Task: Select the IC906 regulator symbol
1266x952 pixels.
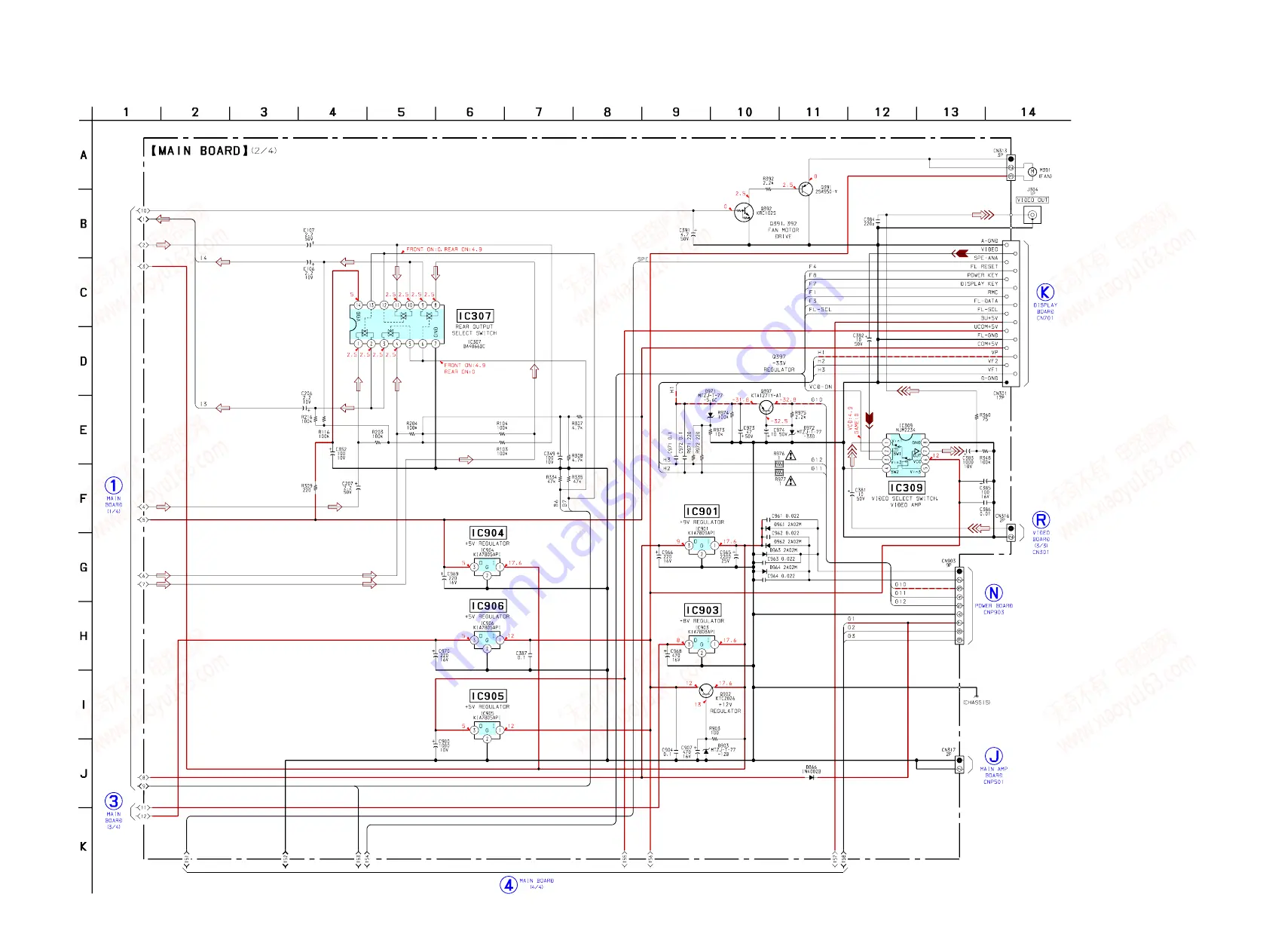Action: click(x=487, y=640)
